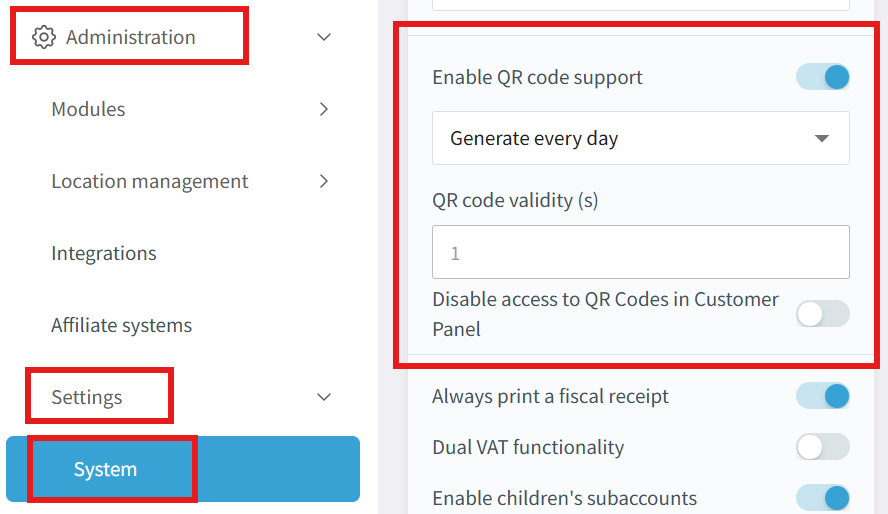The image size is (888, 514).
Task: Collapse the Settings section chevron
Action: coord(323,397)
